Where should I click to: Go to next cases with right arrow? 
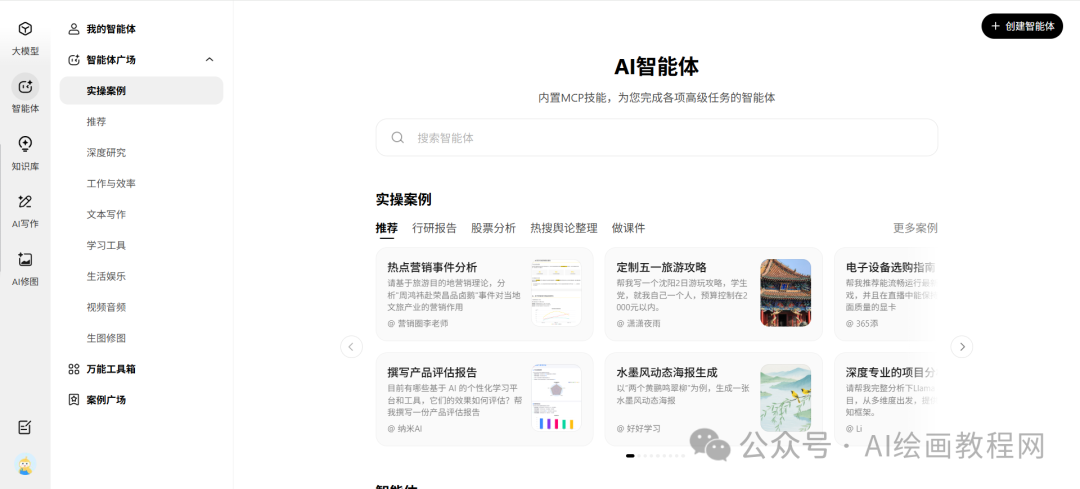[962, 346]
